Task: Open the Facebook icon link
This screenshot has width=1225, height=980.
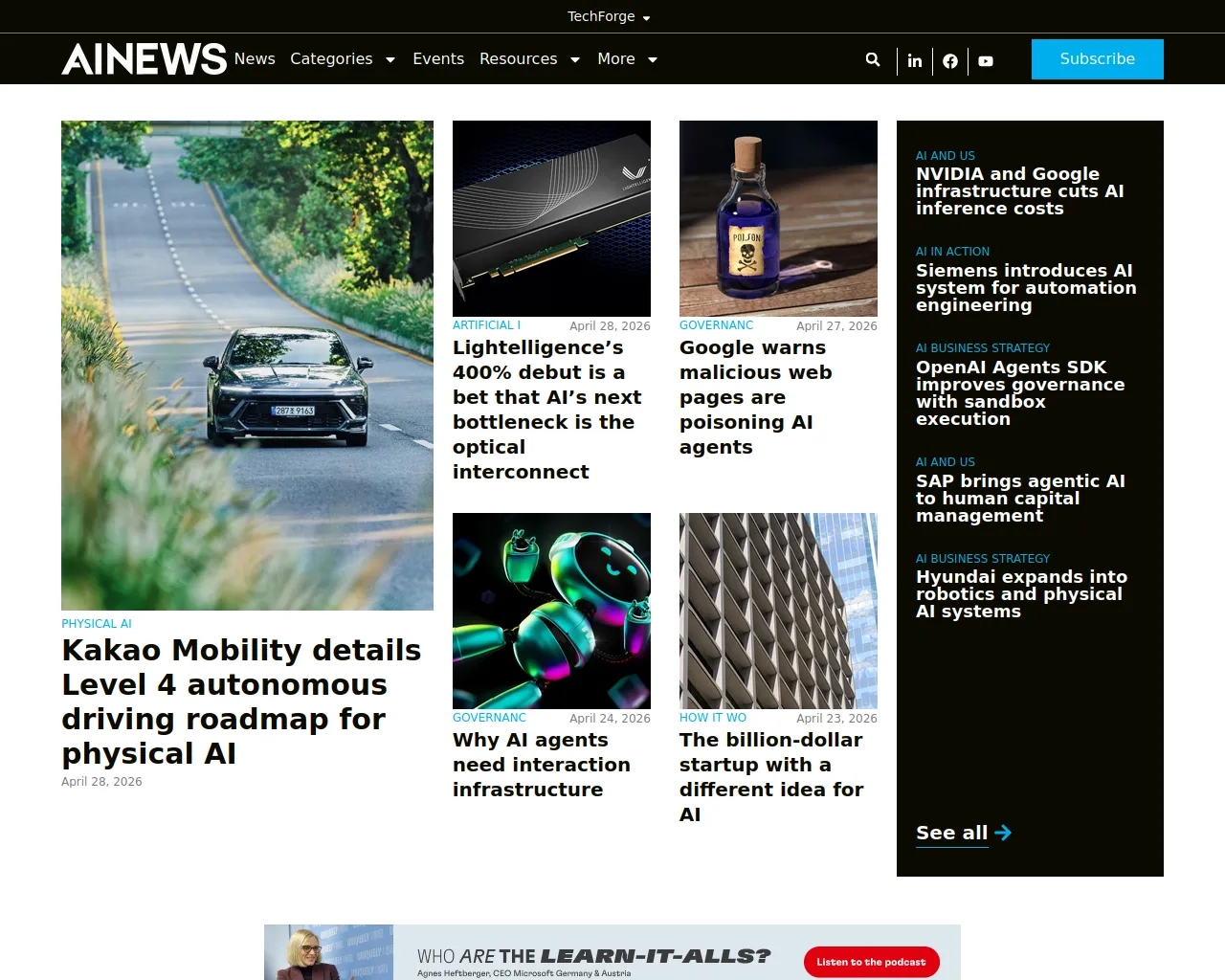Action: [x=950, y=60]
